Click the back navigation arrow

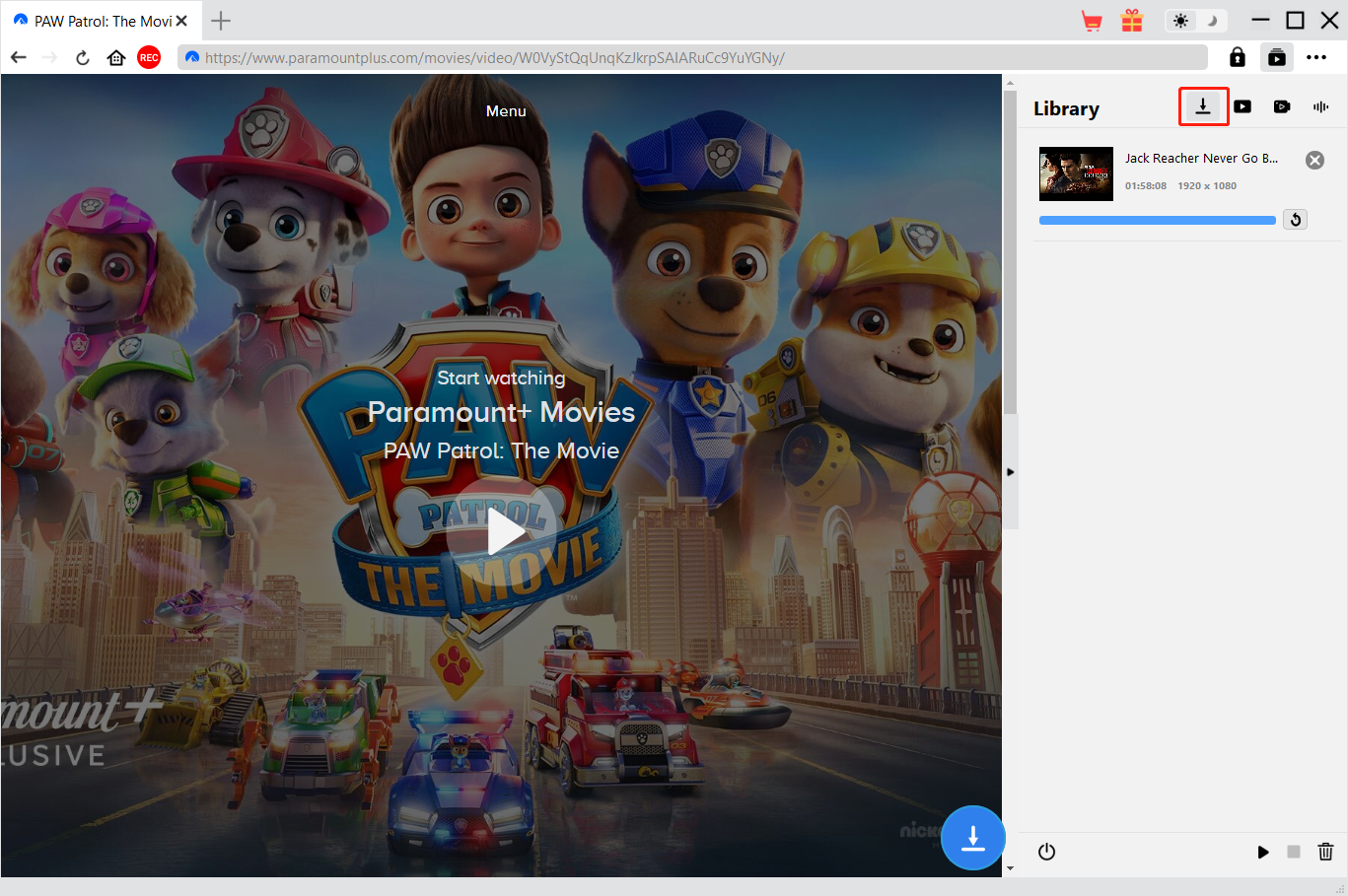(x=19, y=58)
